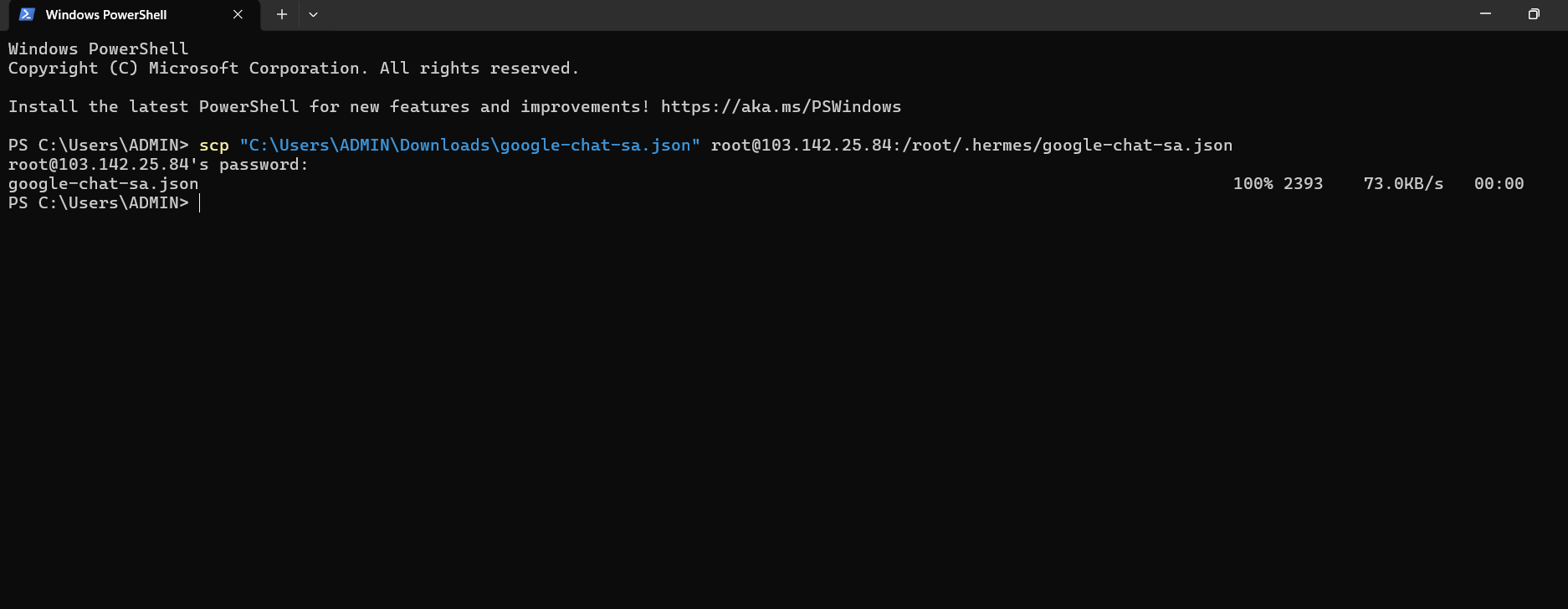Image resolution: width=1568 pixels, height=609 pixels.
Task: Click the yellow "scp" command word
Action: (214, 145)
